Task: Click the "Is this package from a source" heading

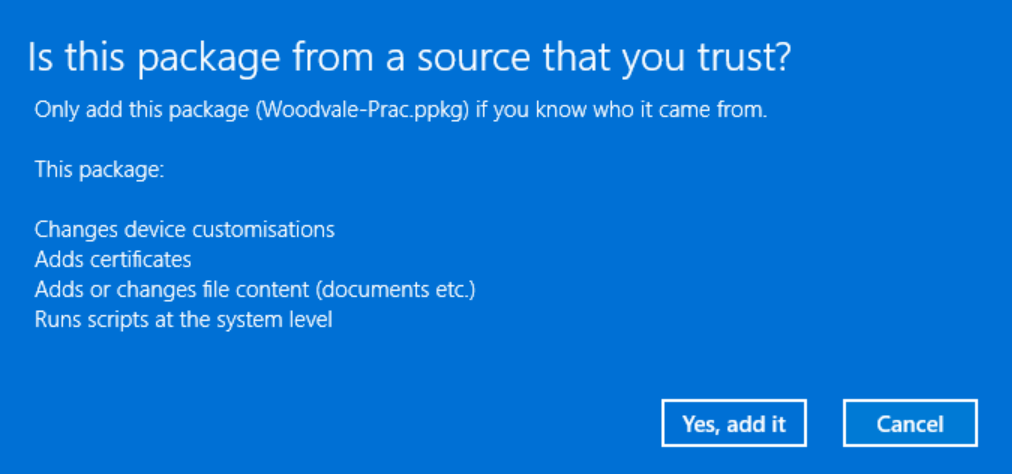Action: (410, 58)
